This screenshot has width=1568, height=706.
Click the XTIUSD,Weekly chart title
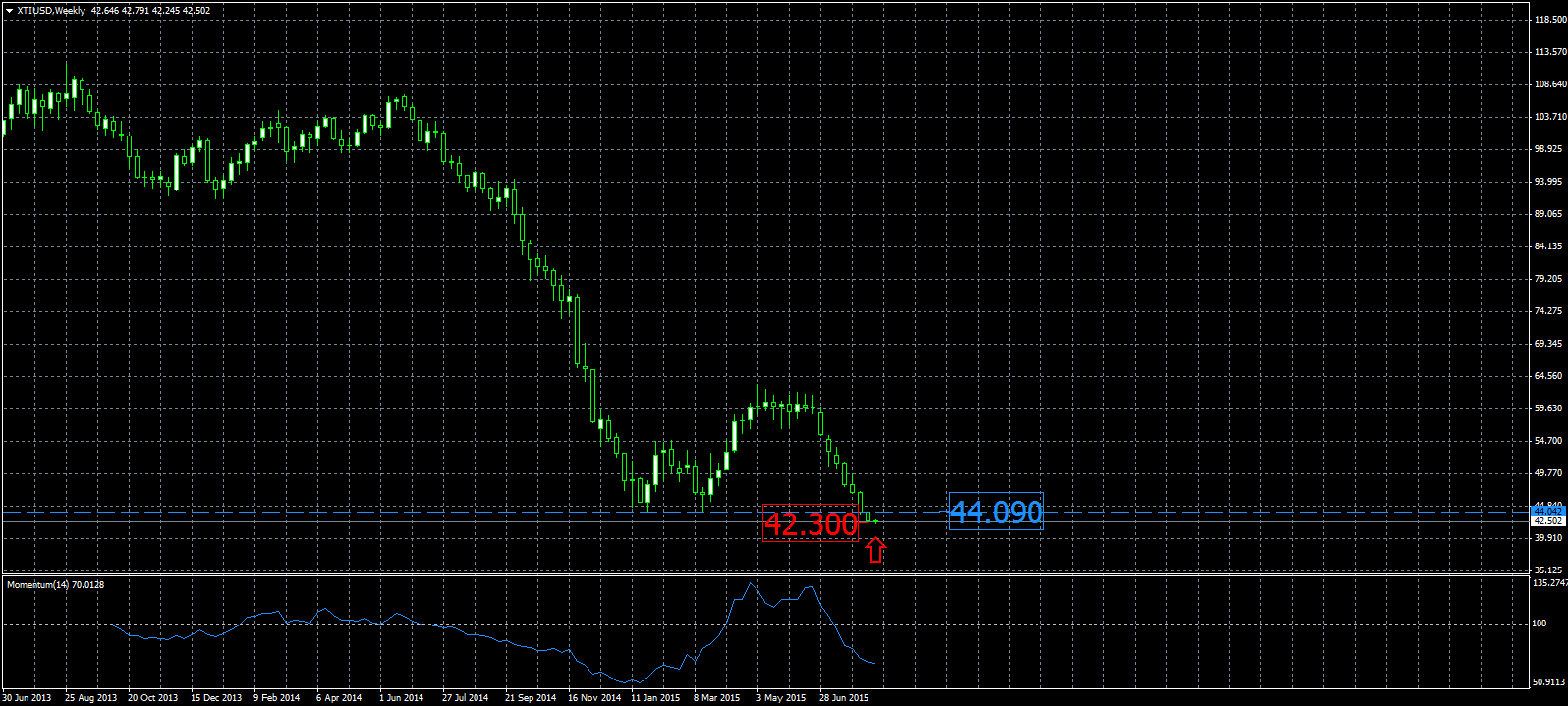tap(51, 11)
